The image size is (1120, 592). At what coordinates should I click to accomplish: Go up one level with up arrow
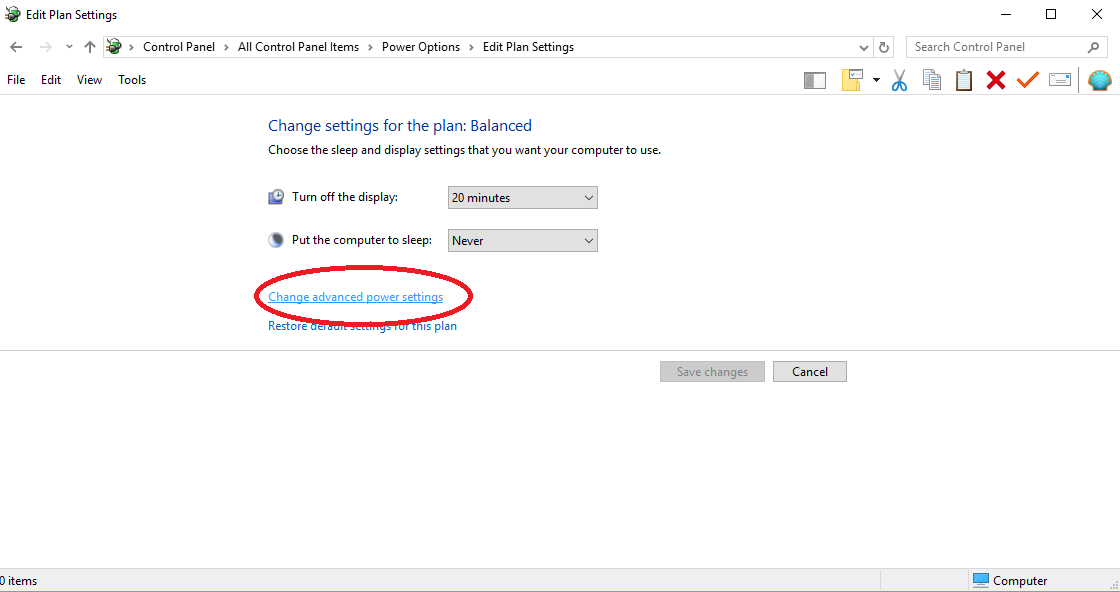click(x=90, y=47)
